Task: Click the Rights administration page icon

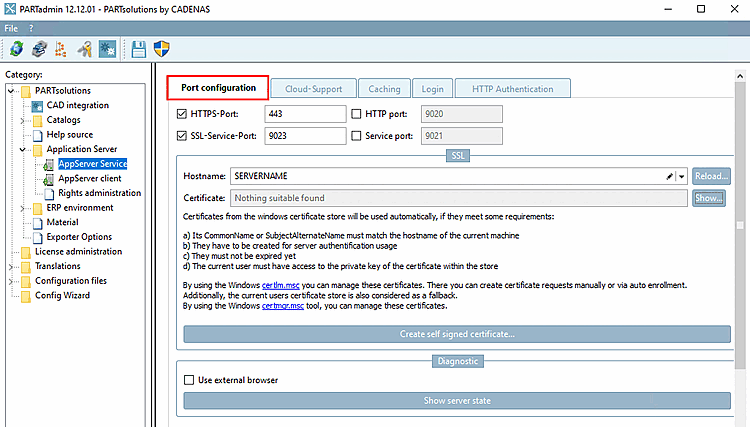Action: pos(49,194)
